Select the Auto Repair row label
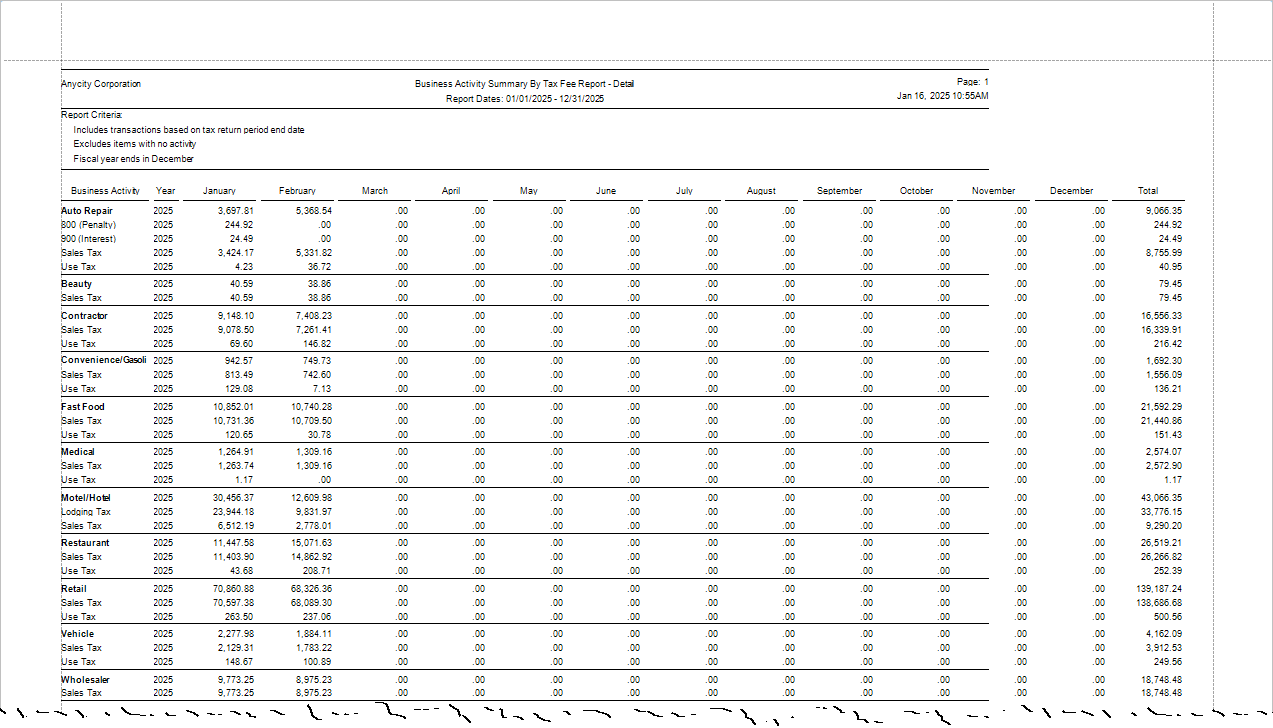This screenshot has height=728, width=1273. click(87, 211)
